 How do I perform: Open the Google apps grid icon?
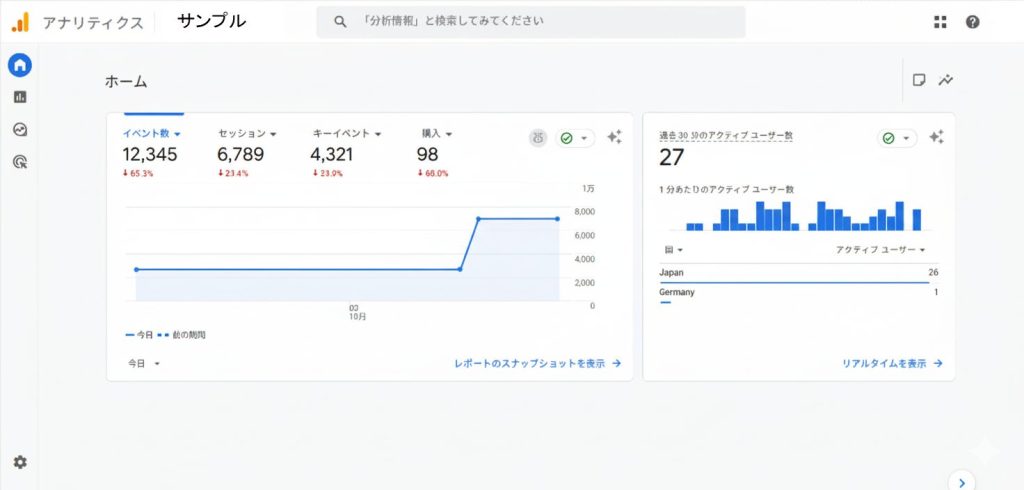940,22
